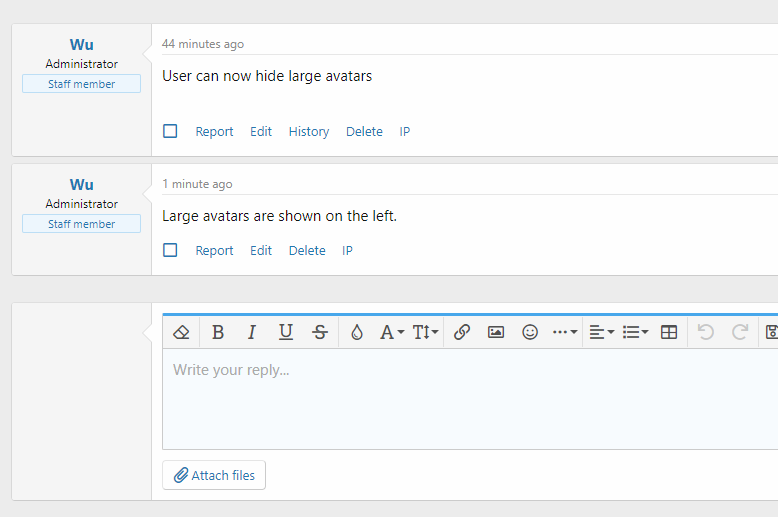Open the list type dropdown

click(x=636, y=332)
